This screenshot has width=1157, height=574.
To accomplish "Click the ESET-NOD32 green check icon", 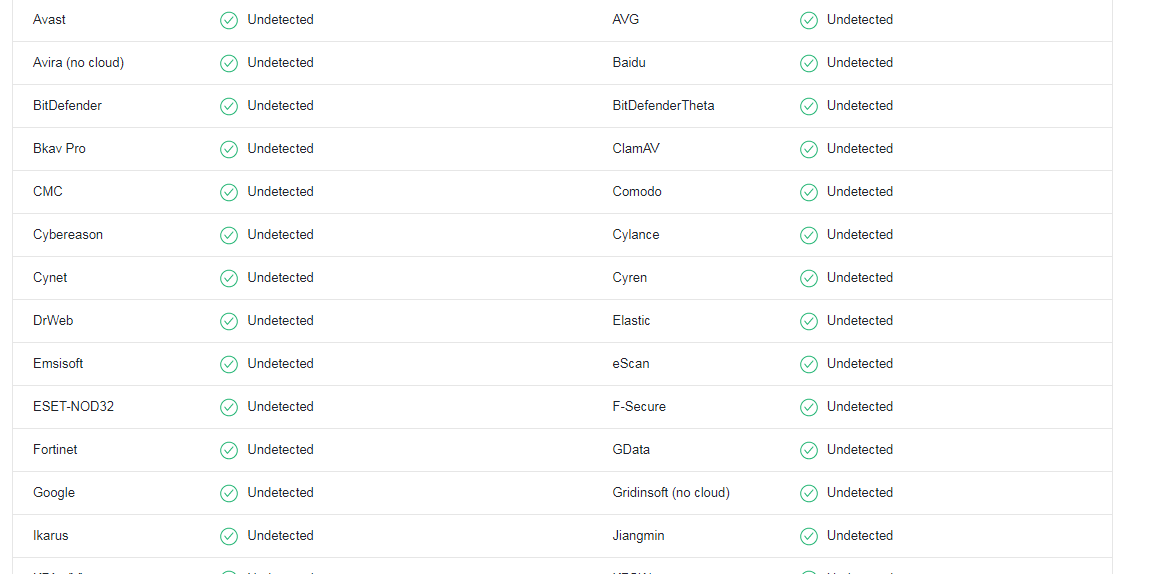I will point(229,407).
